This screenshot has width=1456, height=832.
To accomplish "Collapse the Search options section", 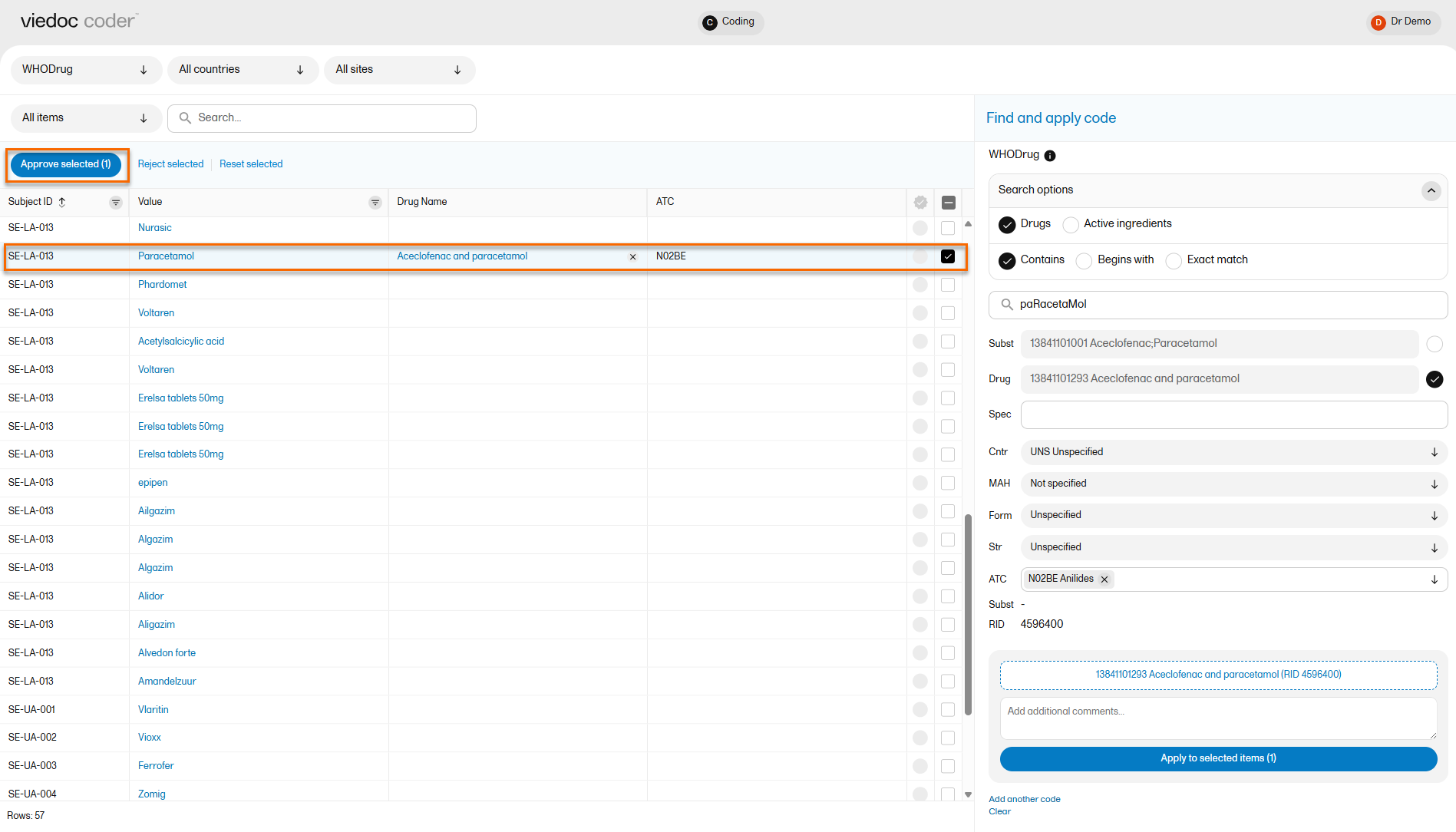I will [1431, 190].
